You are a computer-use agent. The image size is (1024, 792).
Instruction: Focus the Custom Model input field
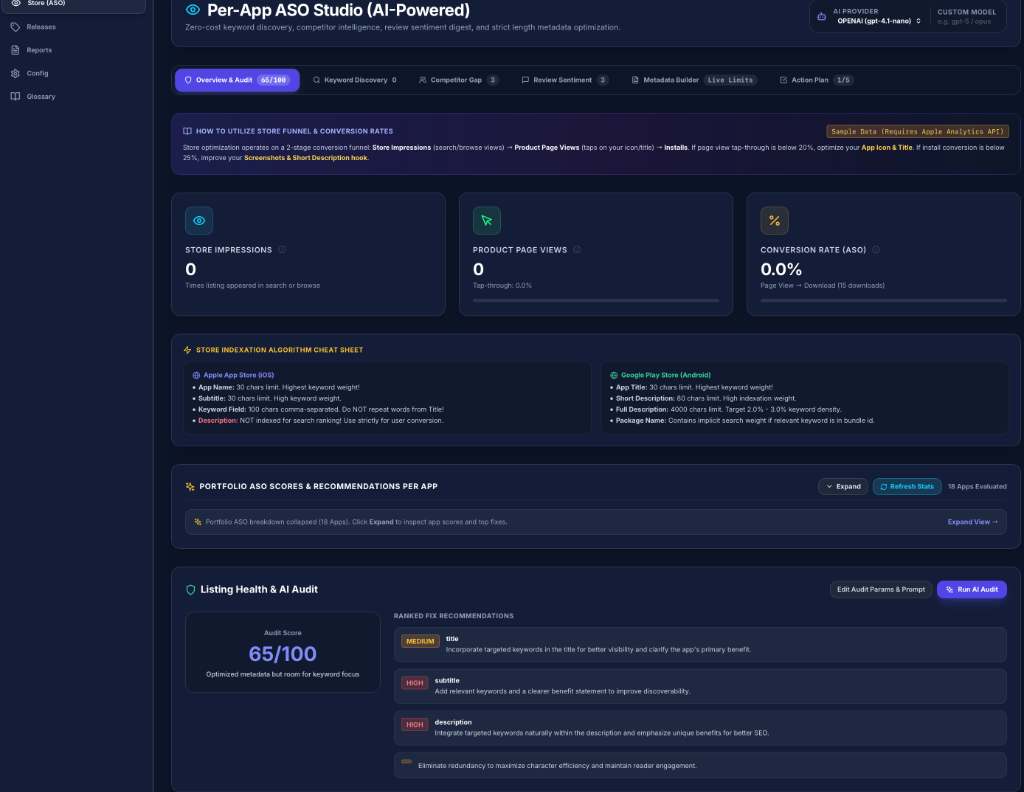[x=967, y=22]
